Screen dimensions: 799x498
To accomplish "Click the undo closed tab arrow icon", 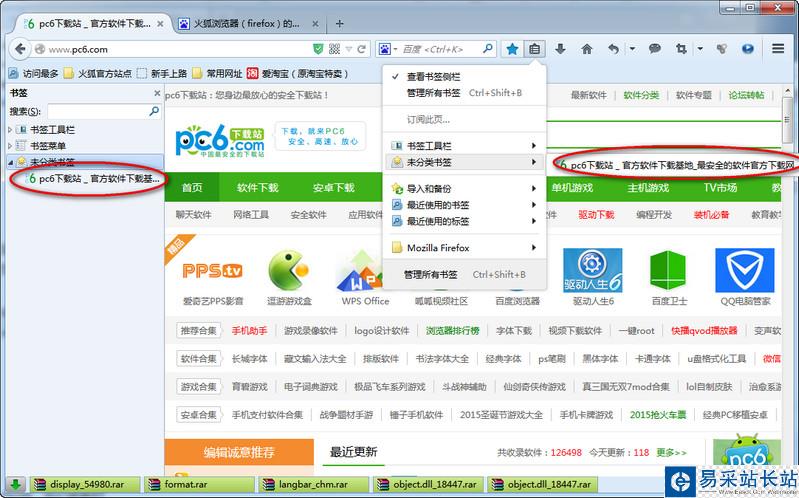I will (614, 49).
